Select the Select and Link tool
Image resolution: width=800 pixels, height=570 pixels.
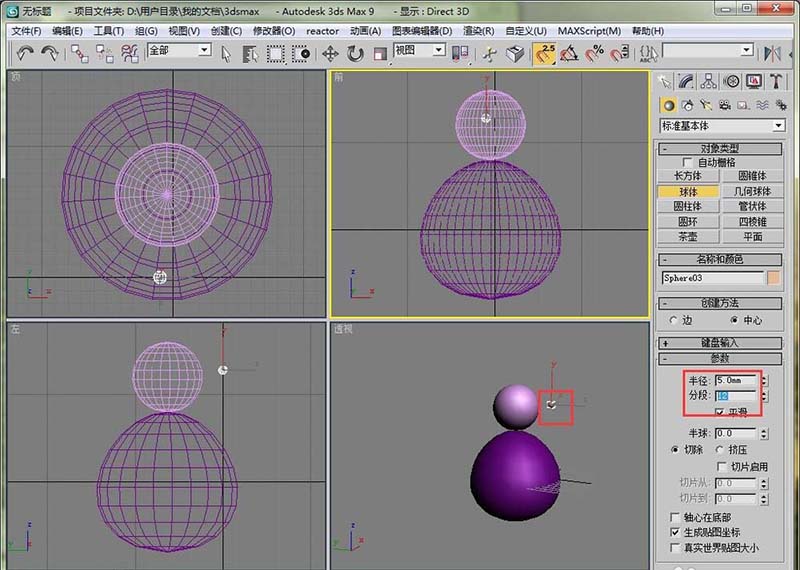pyautogui.click(x=80, y=53)
